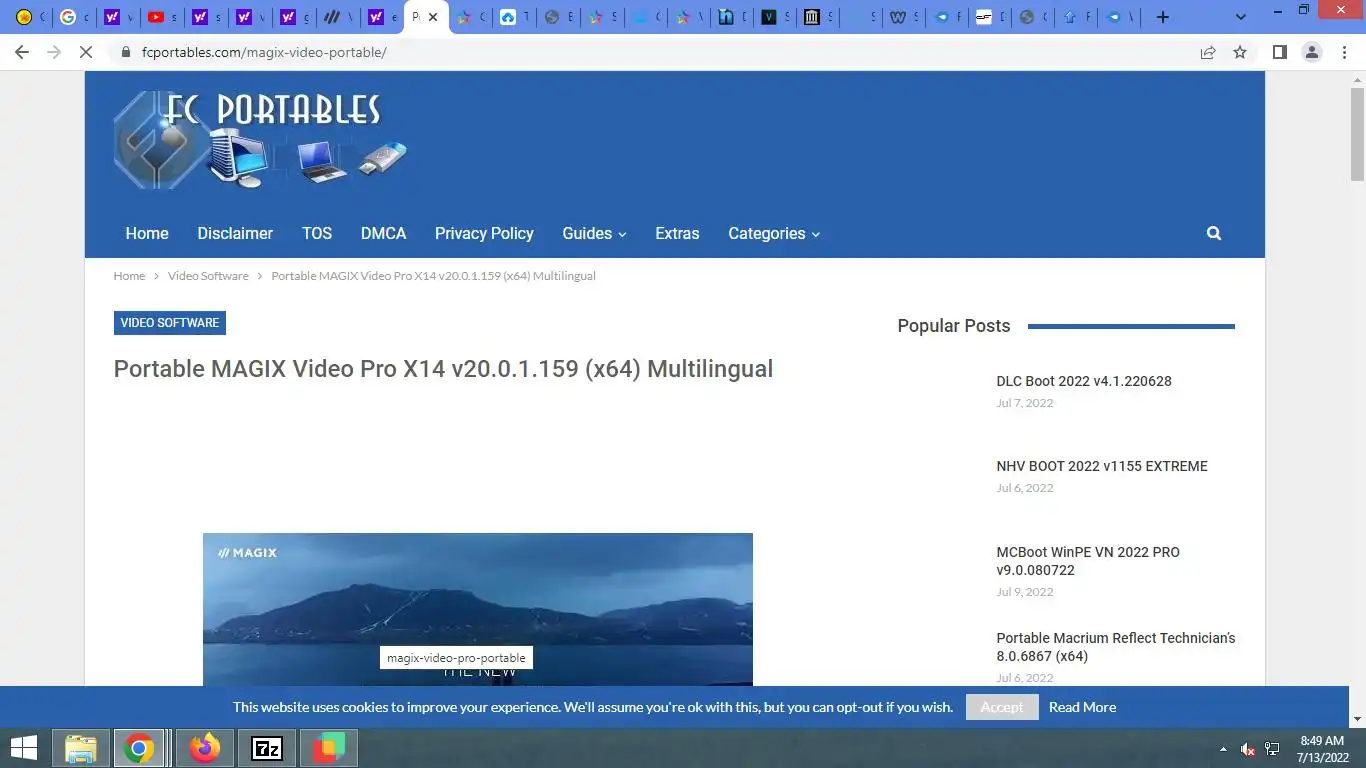This screenshot has width=1366, height=768.
Task: Click the MAGIX Video Pro X14 article title
Action: (443, 369)
